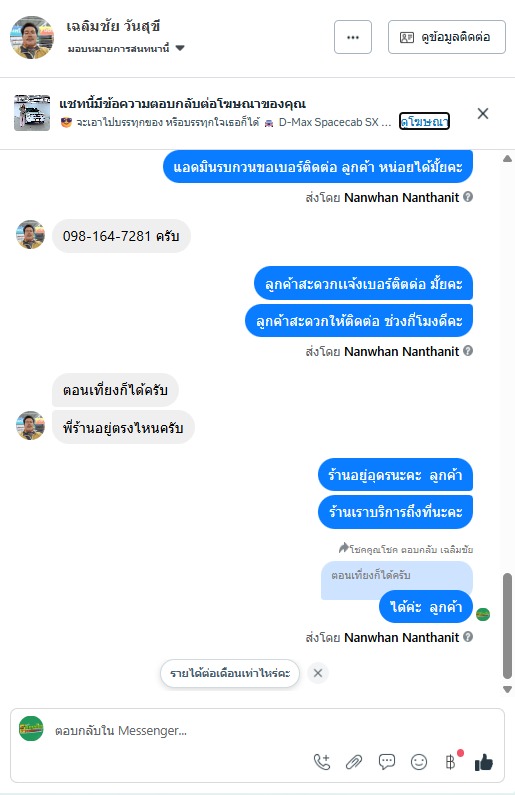Click the help icon beside bottom Nanwhan Nanthanit

pyautogui.click(x=468, y=637)
